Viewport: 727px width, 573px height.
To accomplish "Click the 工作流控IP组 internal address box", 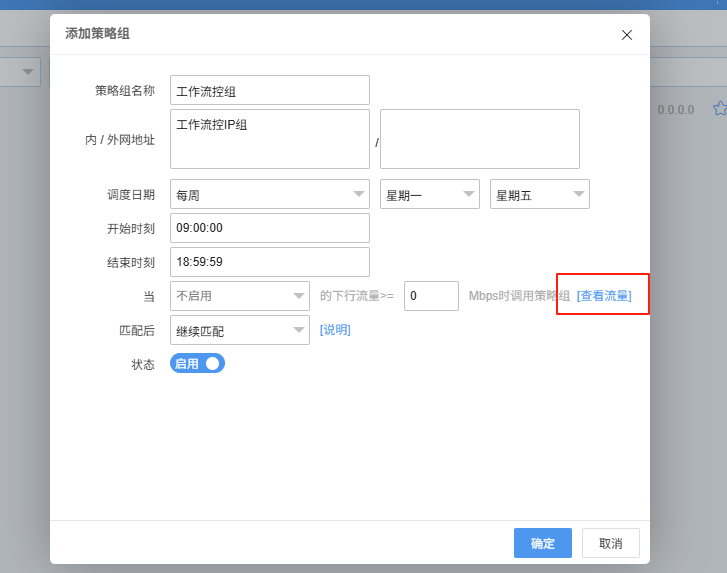I will pos(270,139).
